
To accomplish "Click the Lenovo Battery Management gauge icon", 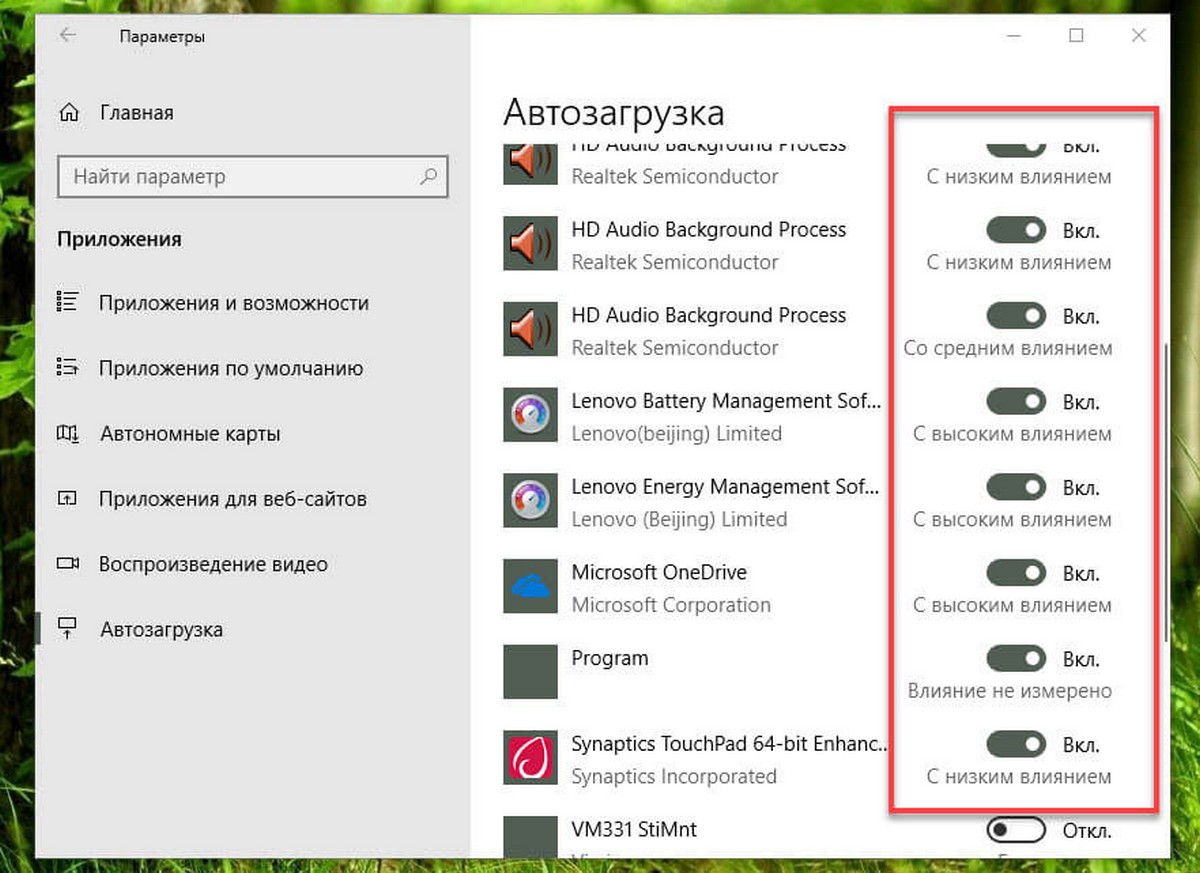I will [x=530, y=417].
